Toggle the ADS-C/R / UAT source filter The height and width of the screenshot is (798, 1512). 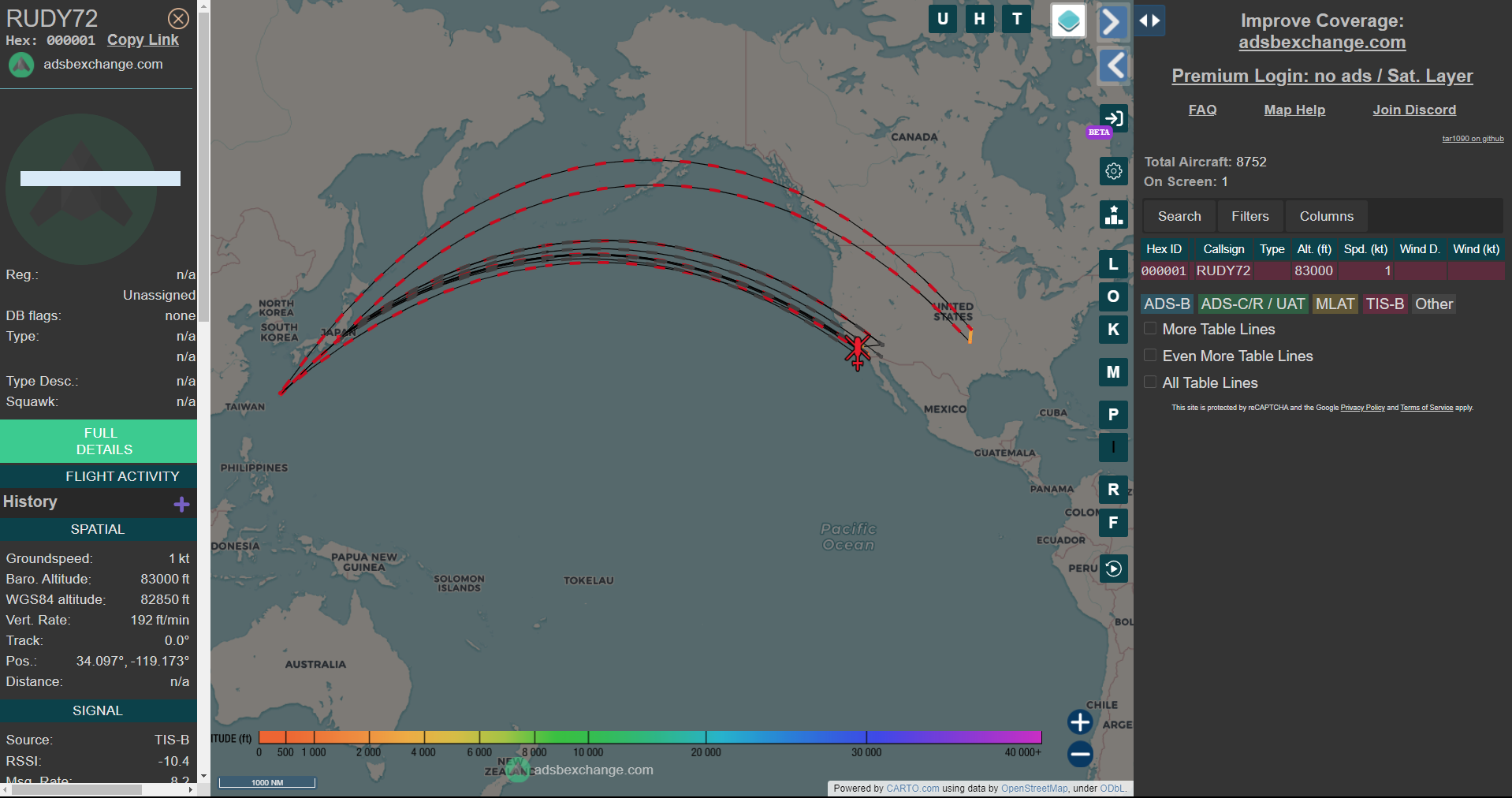point(1253,304)
